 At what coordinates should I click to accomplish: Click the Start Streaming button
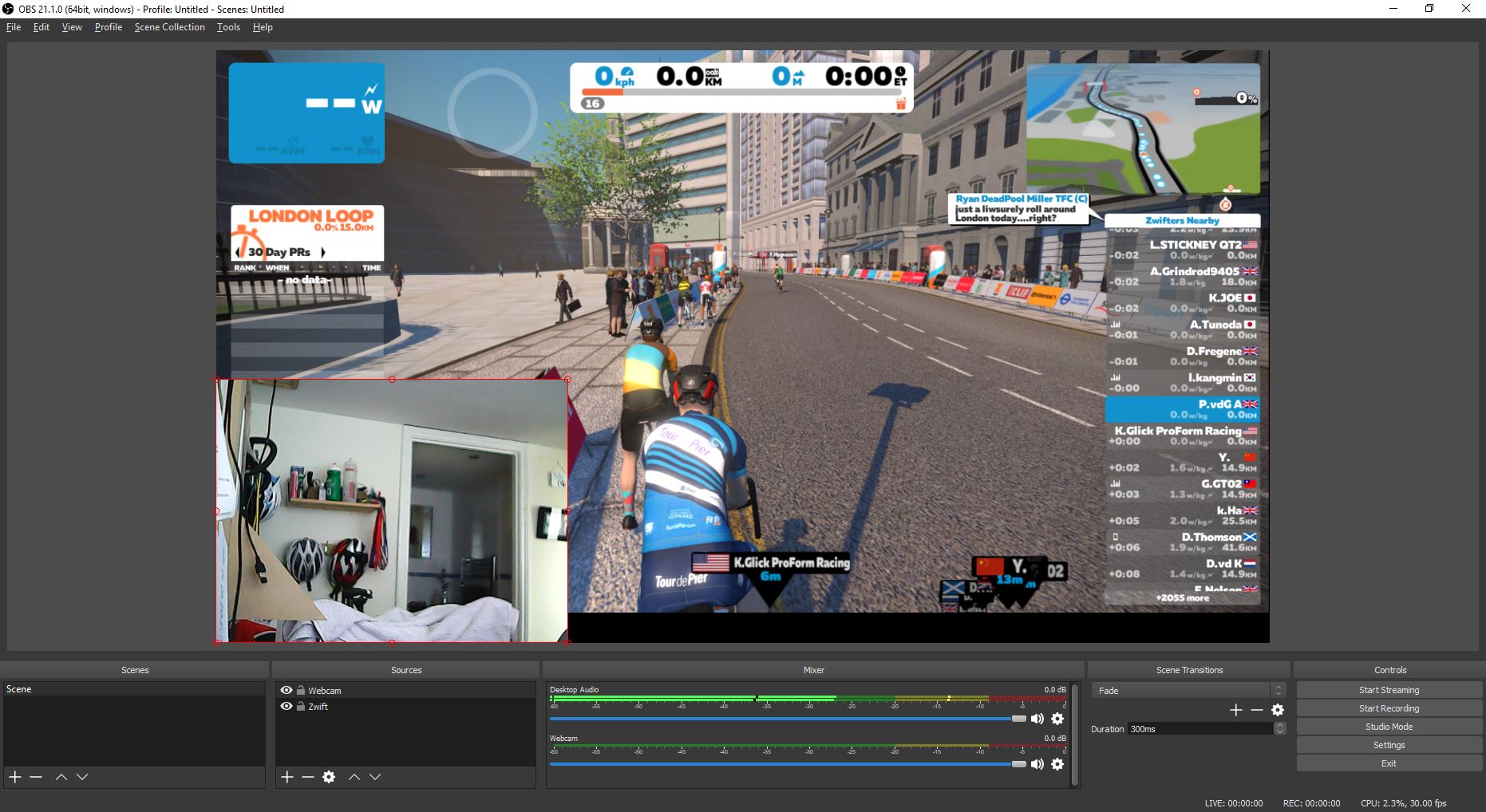pyautogui.click(x=1389, y=690)
